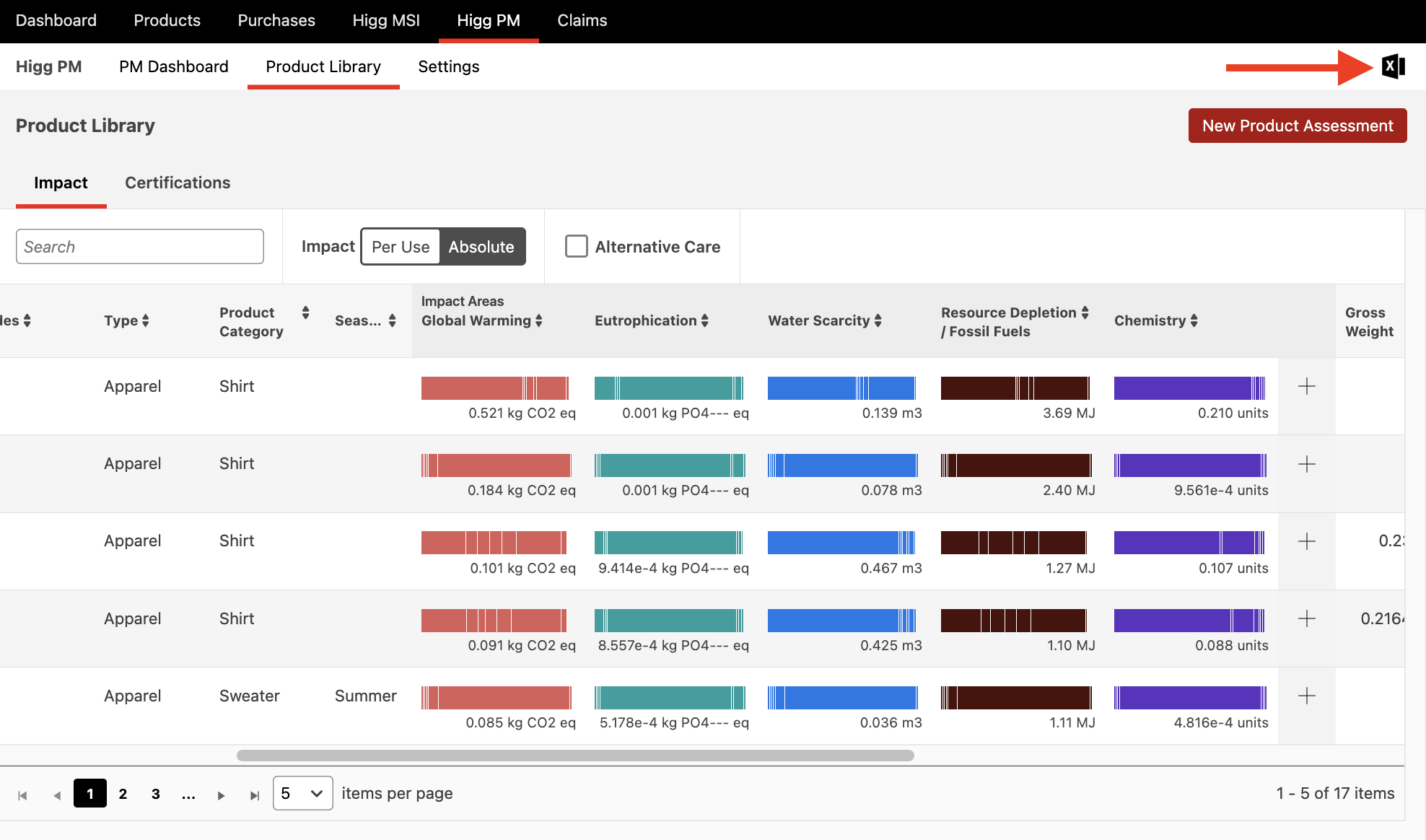
Task: Sort by Product Category arrows
Action: coord(306,312)
